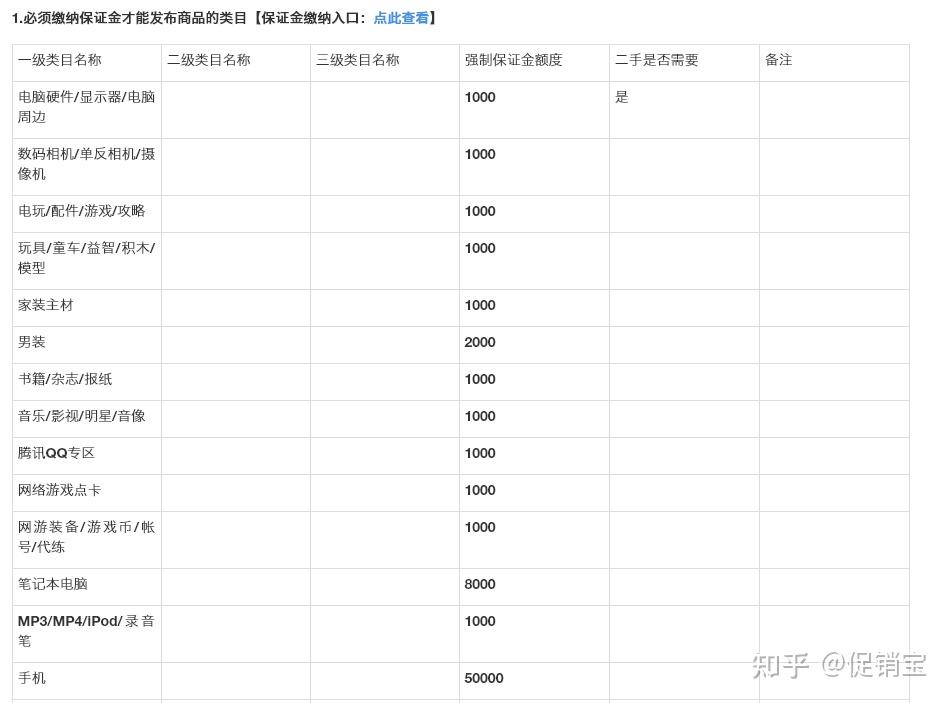Select the 数码相机/单反相机/摄像机 category cell
The image size is (951, 703).
tap(87, 167)
